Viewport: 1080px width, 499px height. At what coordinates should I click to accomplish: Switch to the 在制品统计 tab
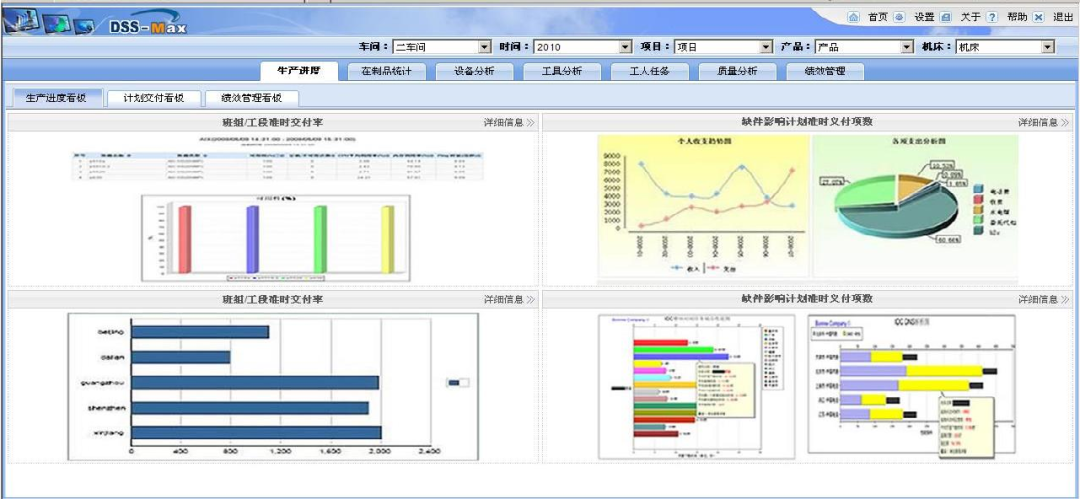point(387,72)
